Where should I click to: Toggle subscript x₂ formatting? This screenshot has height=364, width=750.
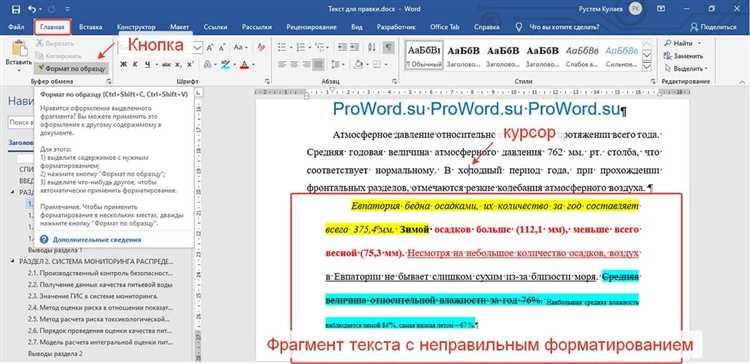point(178,64)
